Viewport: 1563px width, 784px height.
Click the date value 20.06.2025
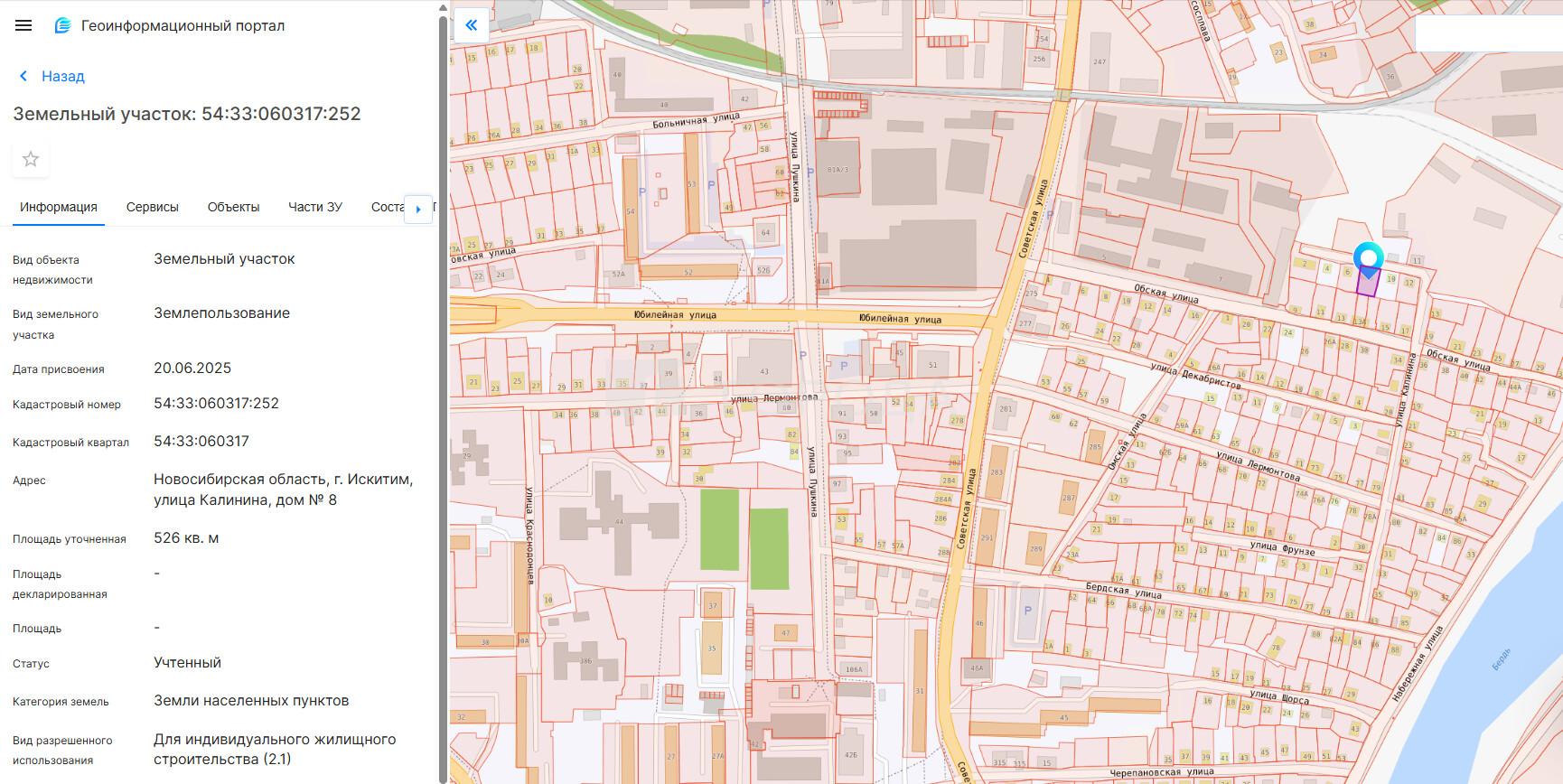point(192,369)
